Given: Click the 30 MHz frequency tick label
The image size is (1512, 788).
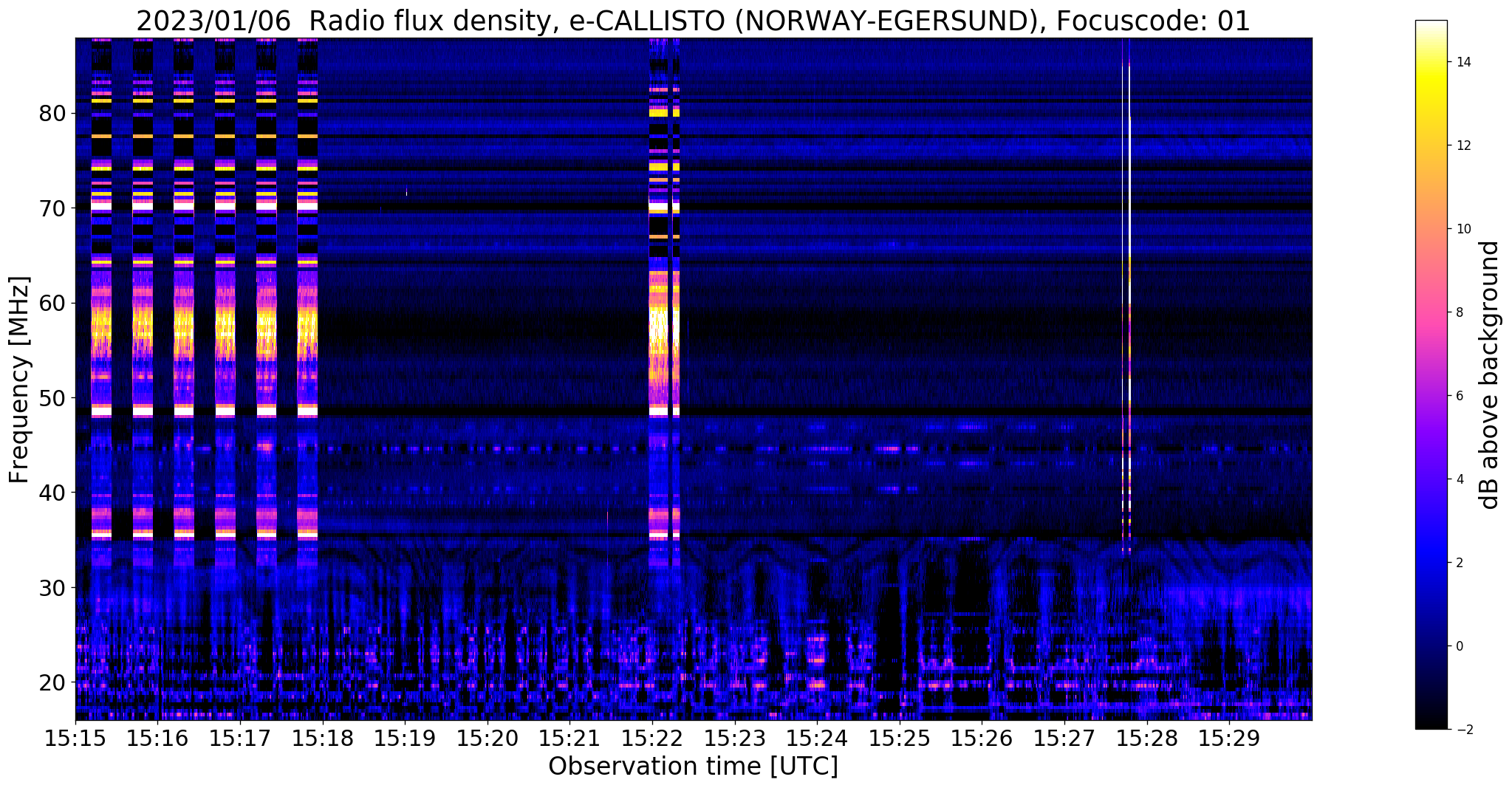Looking at the screenshot, I should 53,587.
